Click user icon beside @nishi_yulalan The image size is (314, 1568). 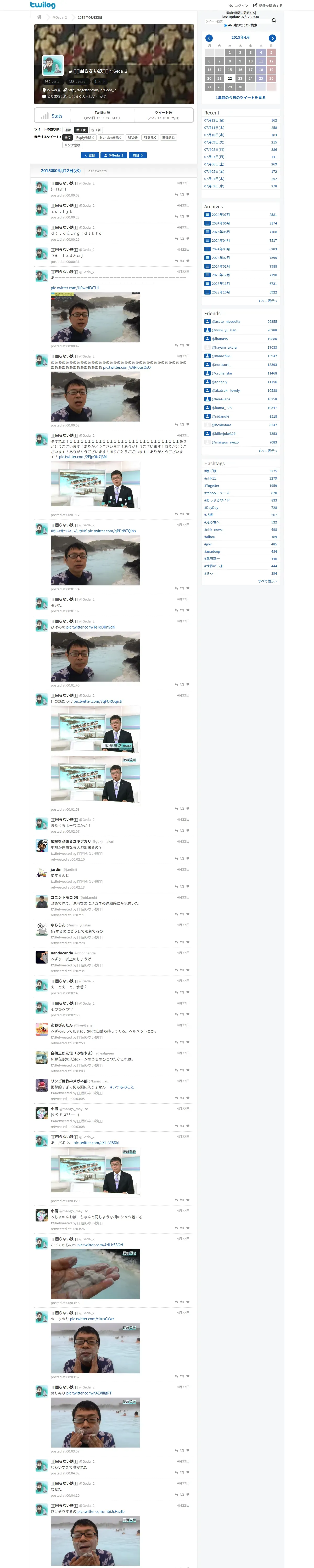pyautogui.click(x=207, y=330)
